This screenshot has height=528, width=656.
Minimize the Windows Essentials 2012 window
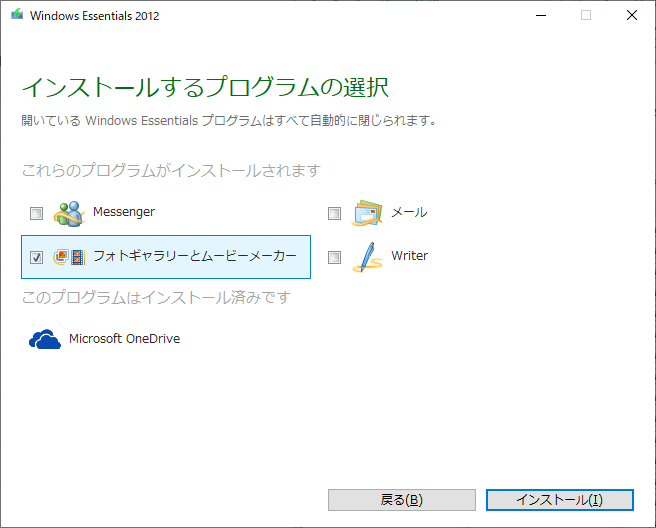point(541,15)
